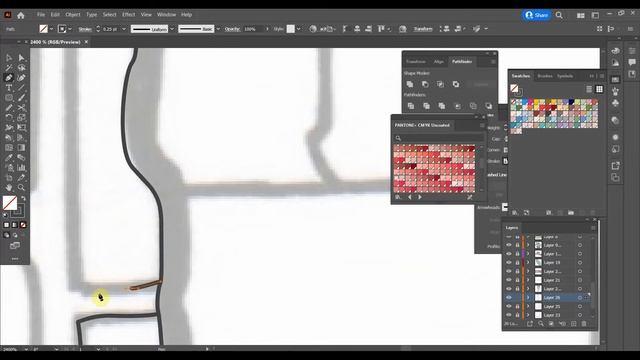
Task: Open the fill color dropdown in control bar
Action: pyautogui.click(x=51, y=29)
